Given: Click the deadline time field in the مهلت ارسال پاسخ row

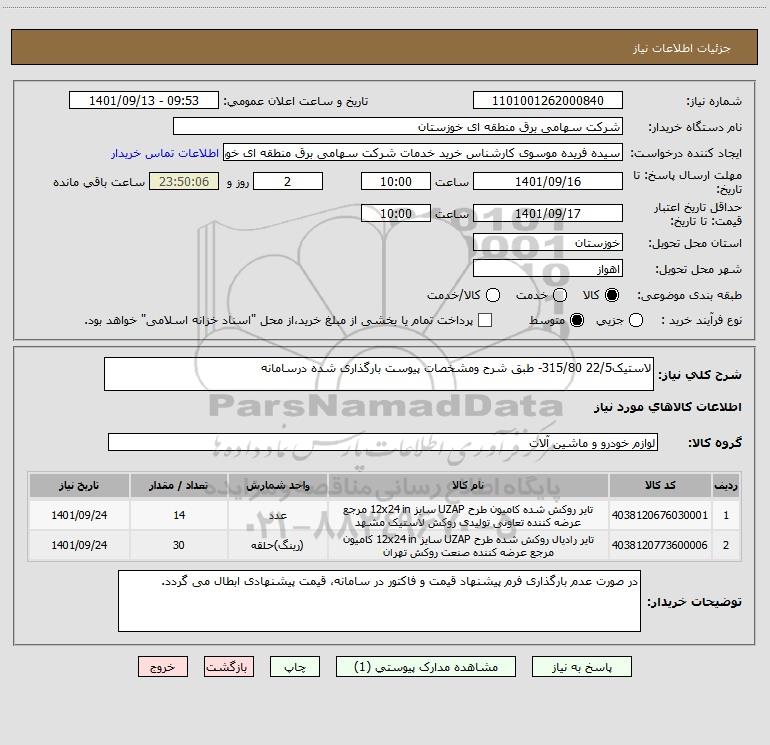Looking at the screenshot, I should pyautogui.click(x=396, y=181).
